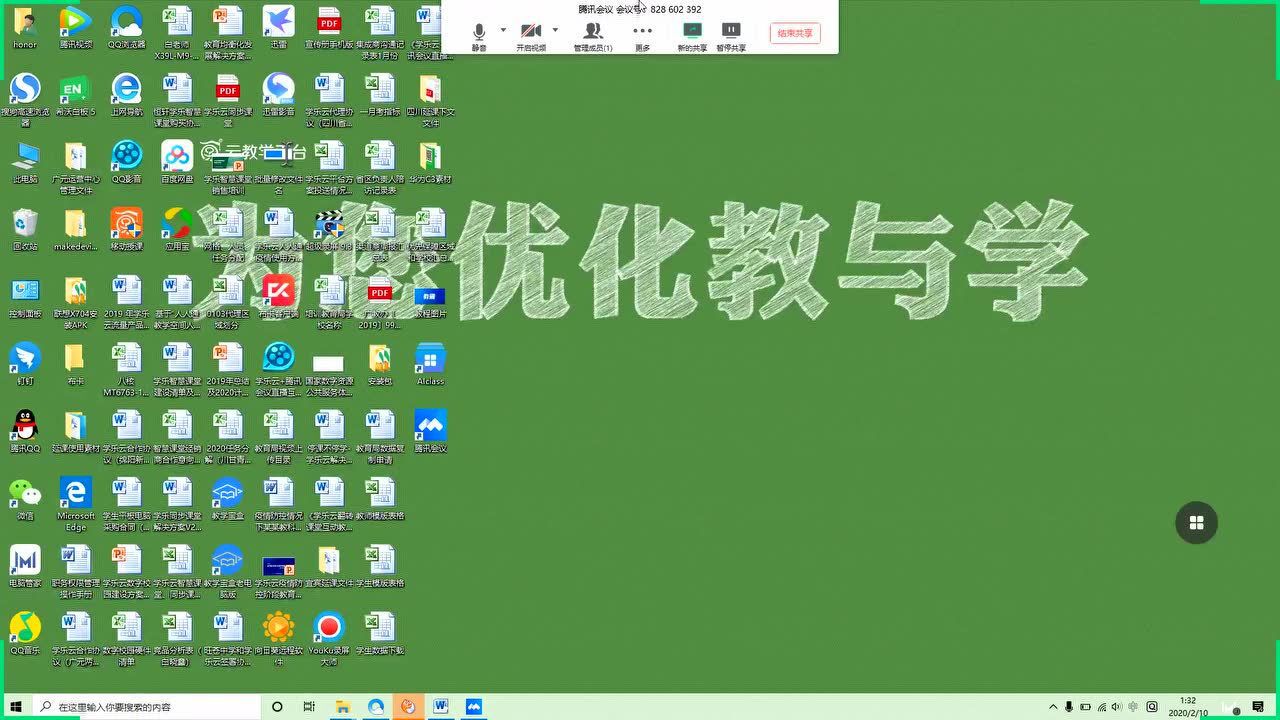Launch QQ Browser (QQ浏览器) shortcut
This screenshot has height=720, width=1280.
click(126, 27)
